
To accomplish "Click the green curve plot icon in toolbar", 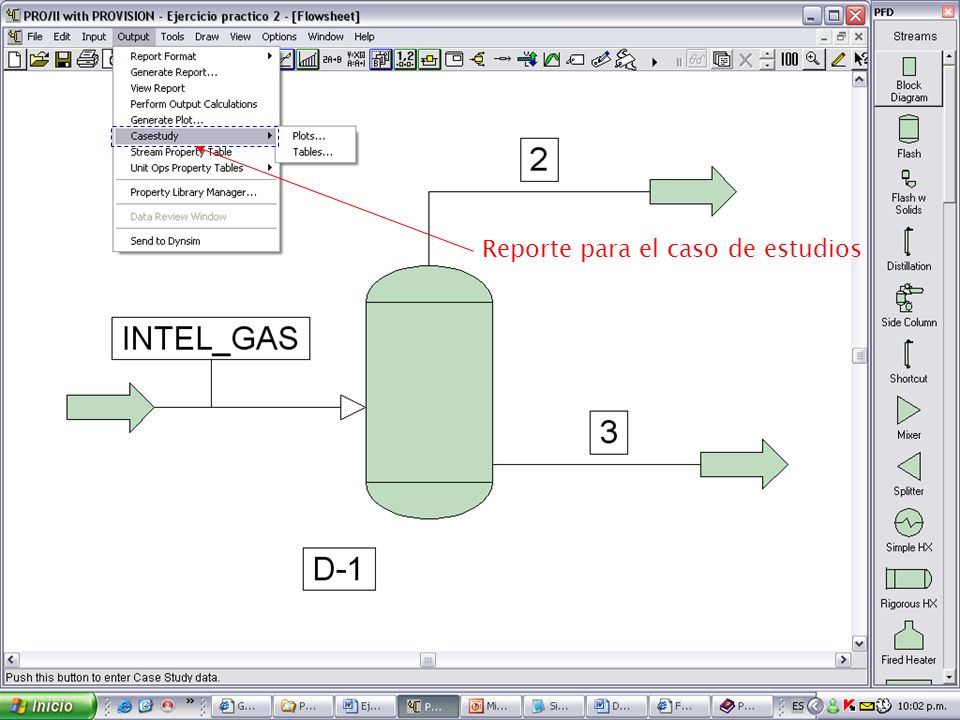I will pos(552,59).
